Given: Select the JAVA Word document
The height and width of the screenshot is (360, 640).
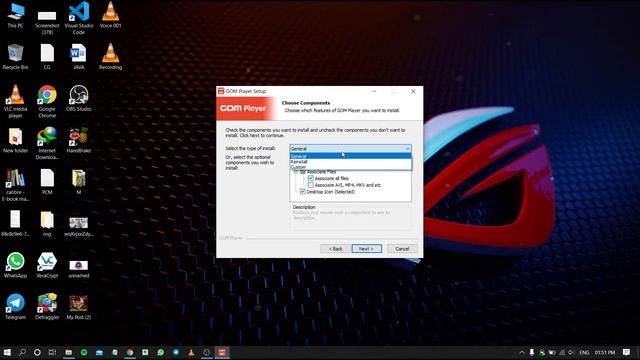Looking at the screenshot, I should pyautogui.click(x=79, y=57).
